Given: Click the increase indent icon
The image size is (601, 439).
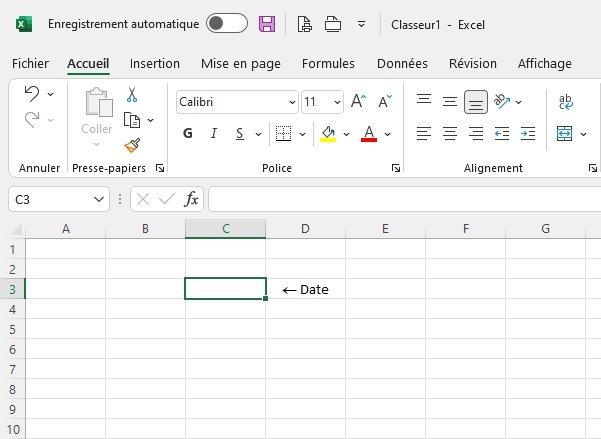Looking at the screenshot, I should point(527,133).
